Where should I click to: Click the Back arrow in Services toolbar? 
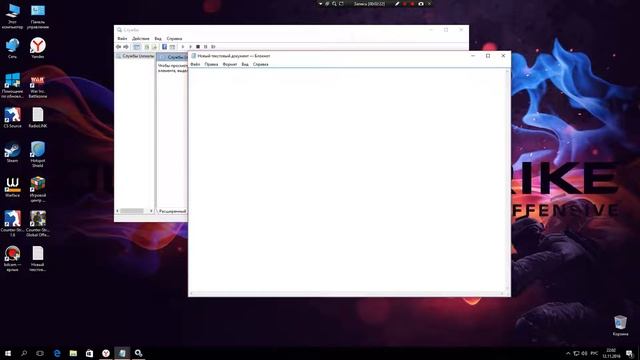point(119,47)
